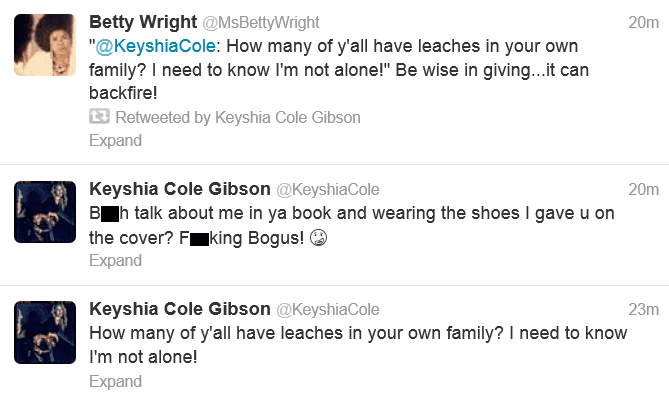The height and width of the screenshot is (404, 669).
Task: Click the emoji in the Bogus tweet
Action: 318,238
